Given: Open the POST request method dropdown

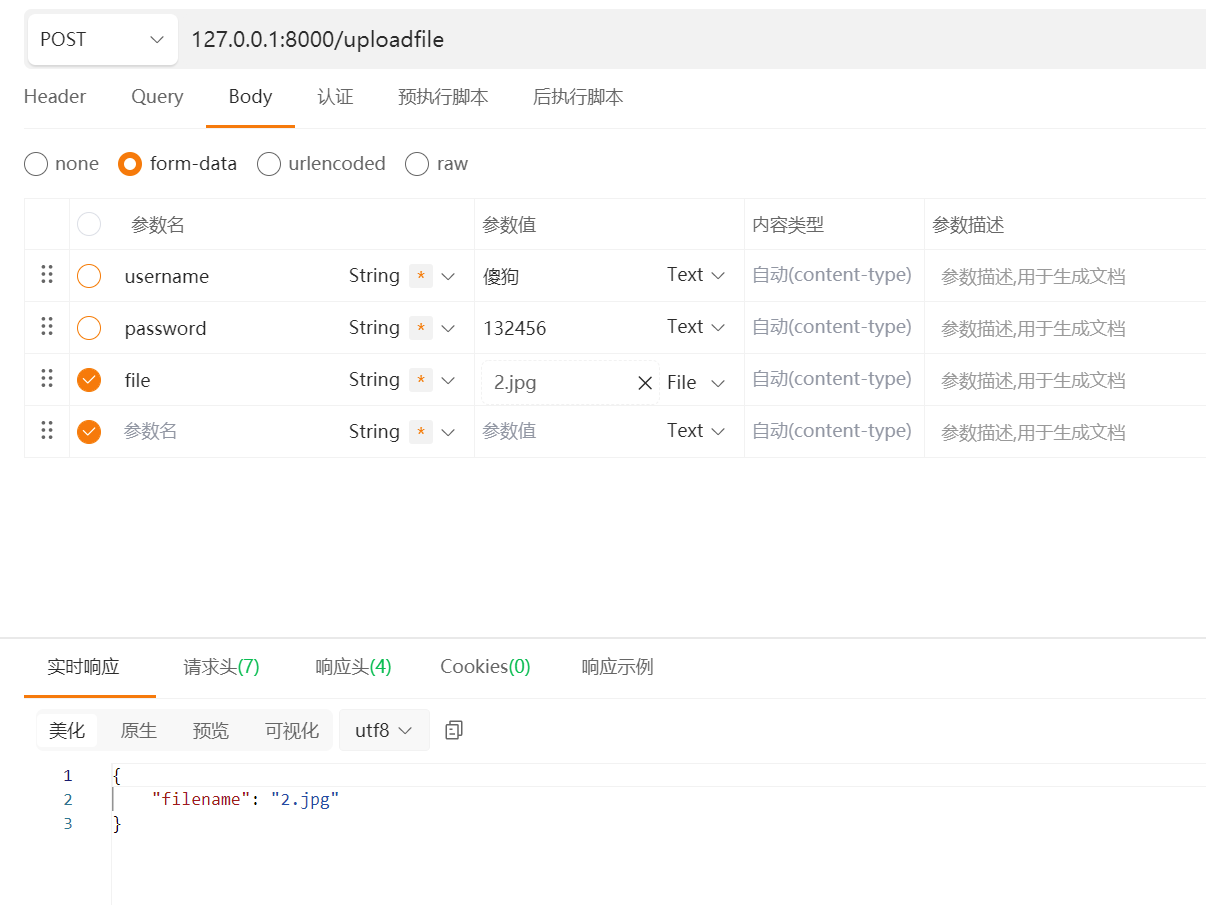Looking at the screenshot, I should coord(102,40).
